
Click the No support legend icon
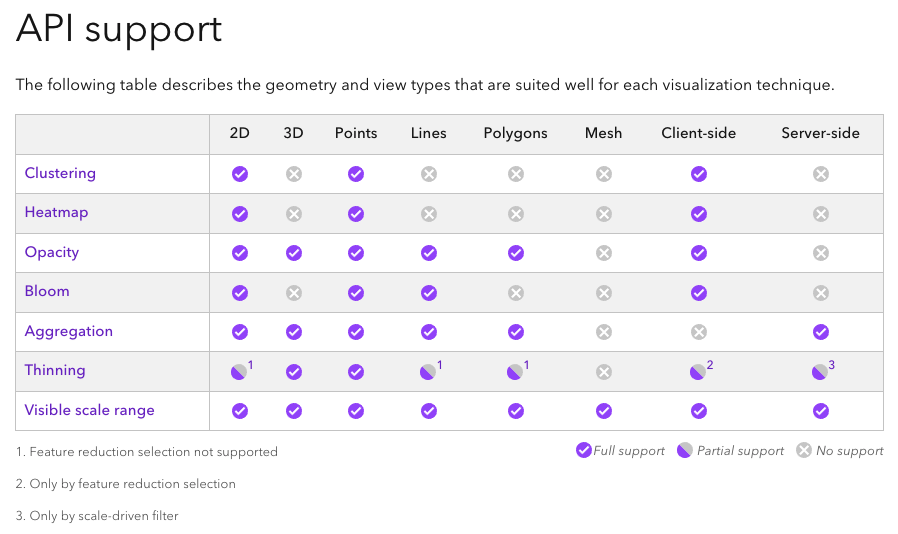point(804,450)
